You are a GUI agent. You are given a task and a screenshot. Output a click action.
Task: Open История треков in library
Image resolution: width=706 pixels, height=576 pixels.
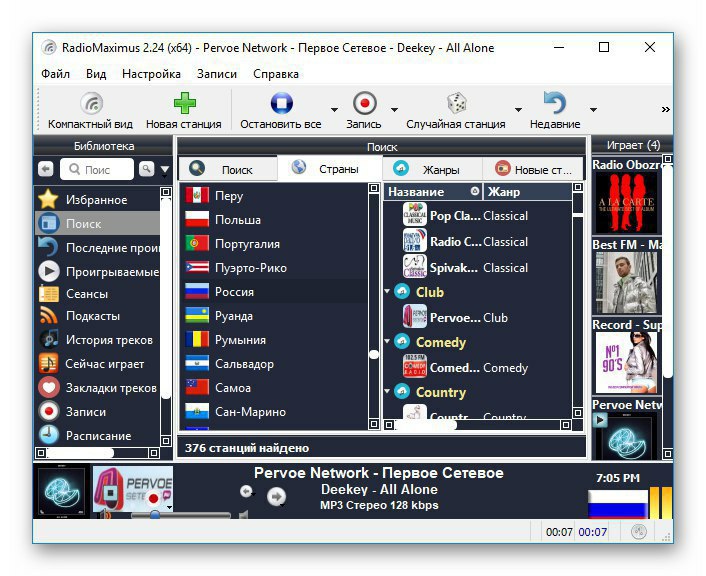pyautogui.click(x=98, y=340)
